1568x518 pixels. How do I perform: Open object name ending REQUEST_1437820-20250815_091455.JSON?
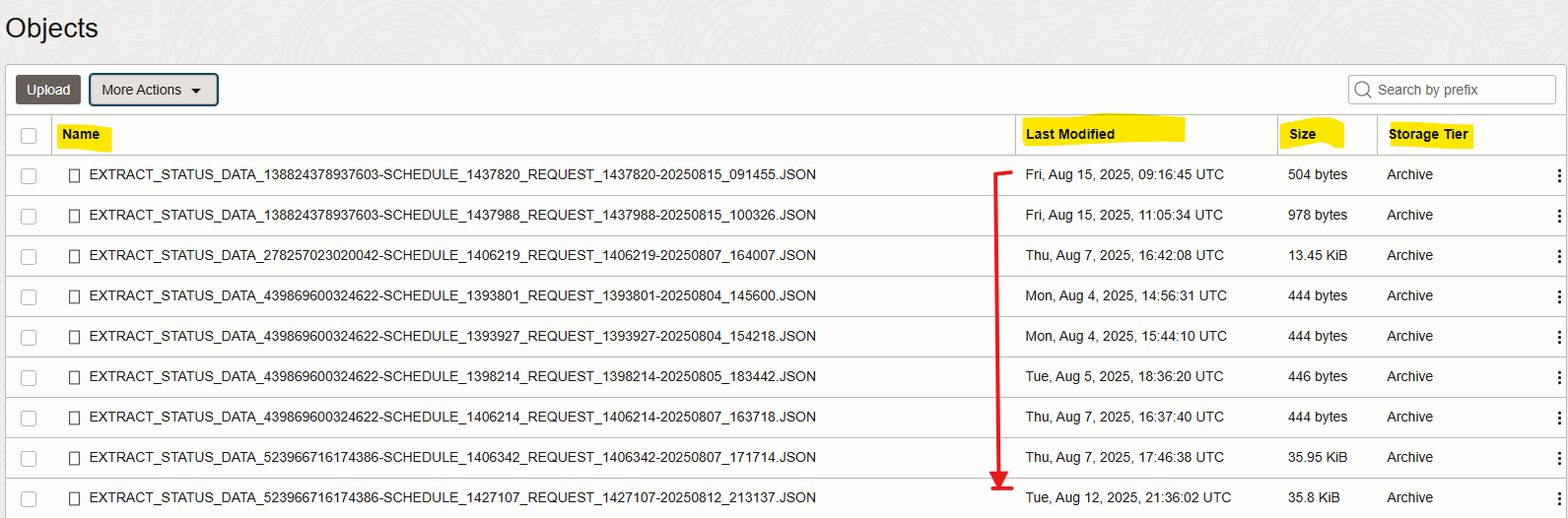(x=452, y=174)
